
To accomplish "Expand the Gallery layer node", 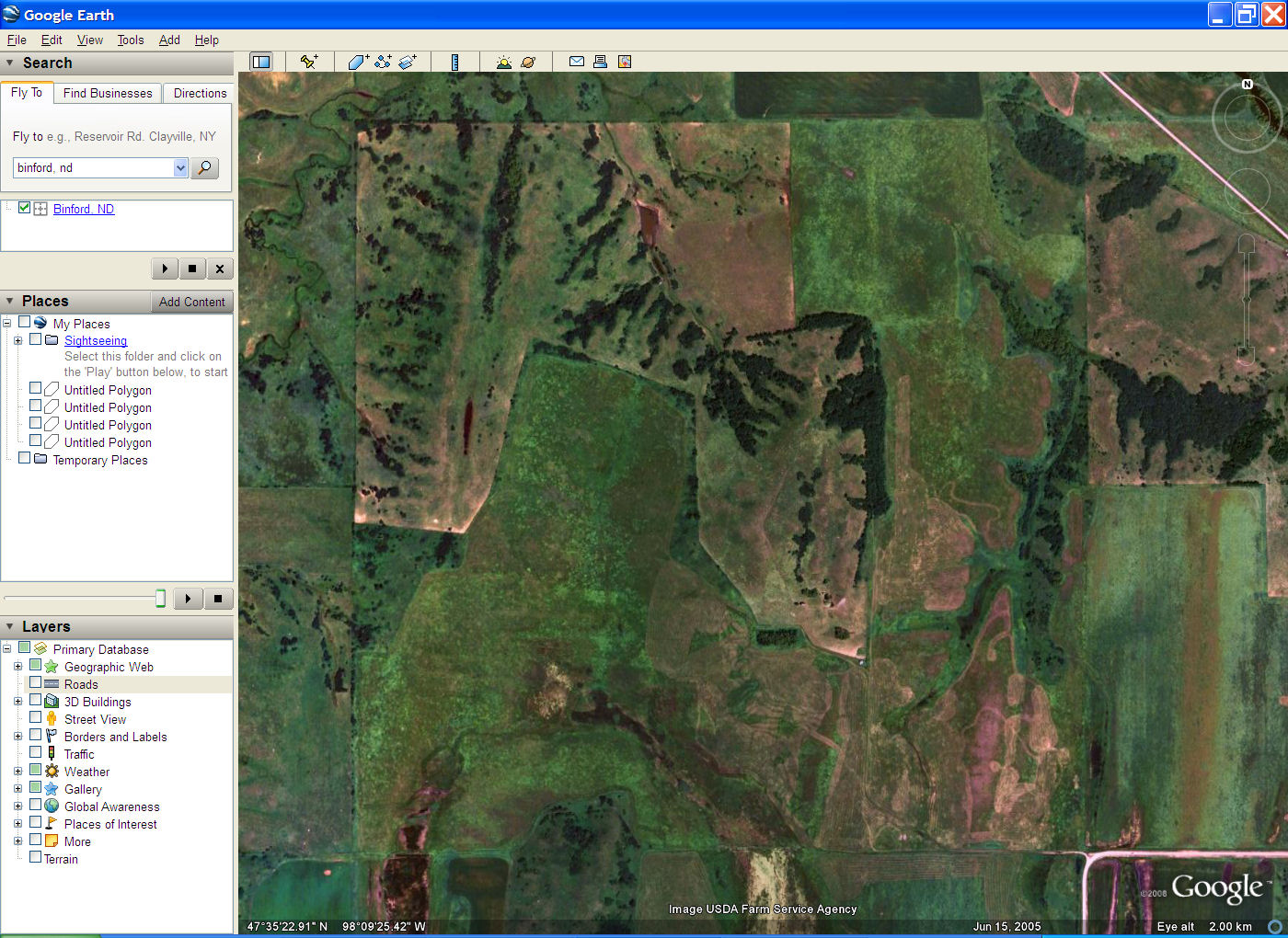I will tap(17, 788).
